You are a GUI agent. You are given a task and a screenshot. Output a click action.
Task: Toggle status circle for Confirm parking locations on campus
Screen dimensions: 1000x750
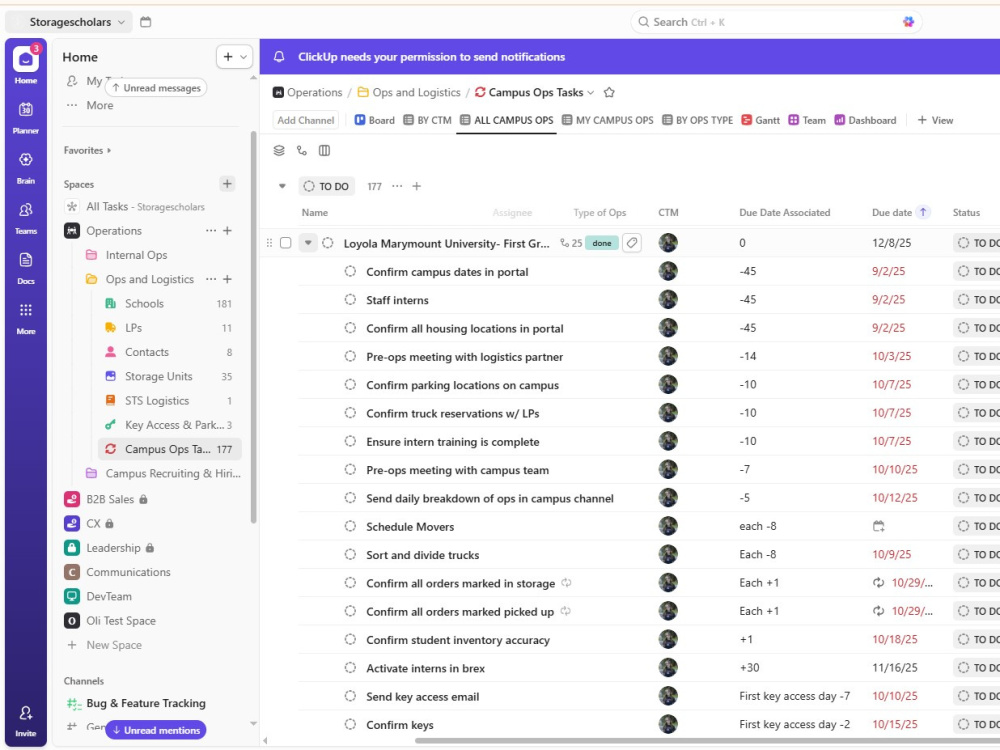tap(350, 385)
